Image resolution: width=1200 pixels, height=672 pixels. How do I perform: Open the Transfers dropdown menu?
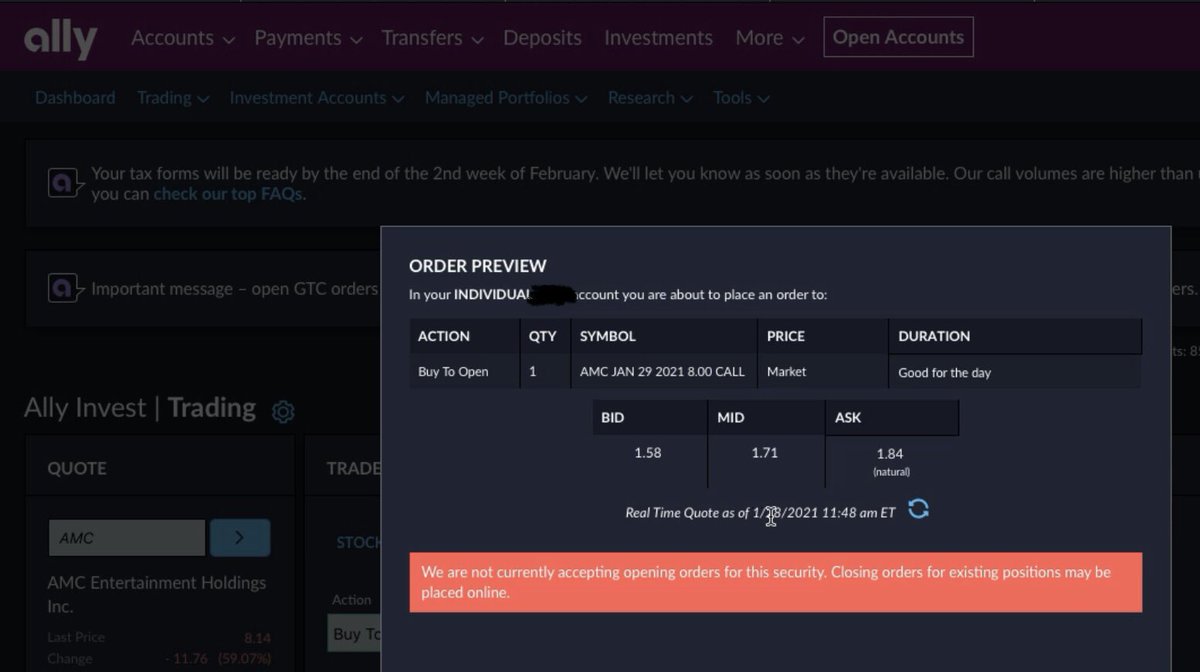point(432,38)
